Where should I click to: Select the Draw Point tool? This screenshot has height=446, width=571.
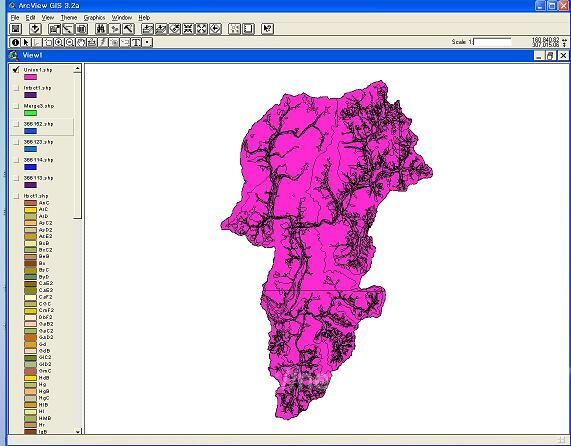(147, 42)
